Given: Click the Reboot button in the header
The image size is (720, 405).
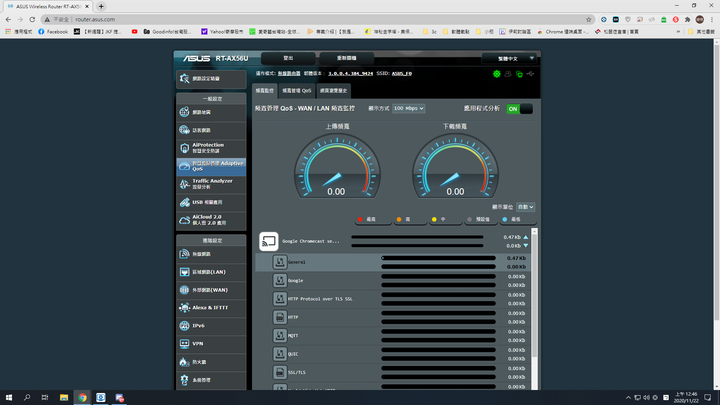Looking at the screenshot, I should [347, 58].
